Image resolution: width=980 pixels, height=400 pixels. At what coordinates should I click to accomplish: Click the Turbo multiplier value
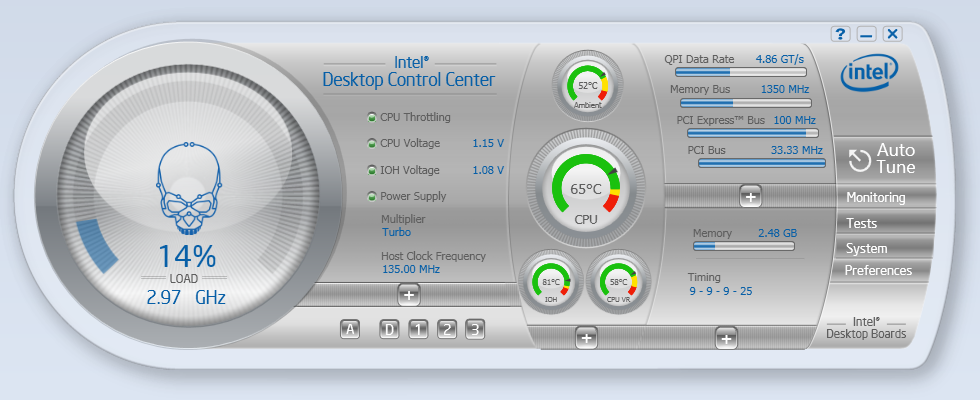click(396, 232)
